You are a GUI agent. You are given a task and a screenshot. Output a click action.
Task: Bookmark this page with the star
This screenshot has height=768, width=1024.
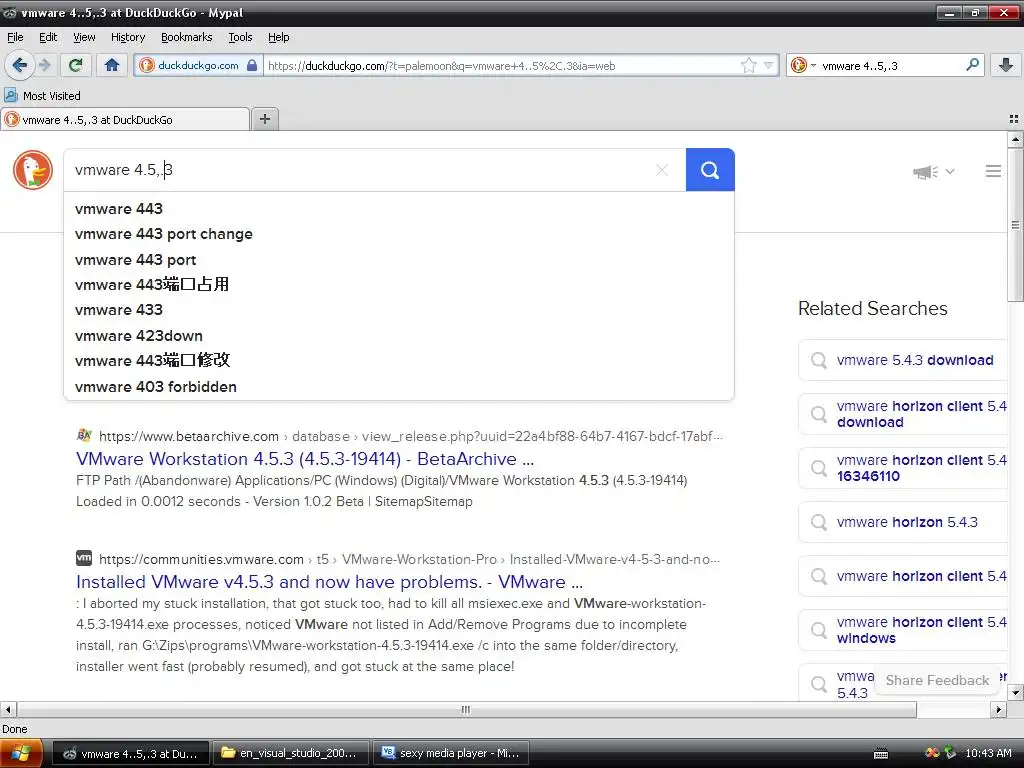[748, 65]
